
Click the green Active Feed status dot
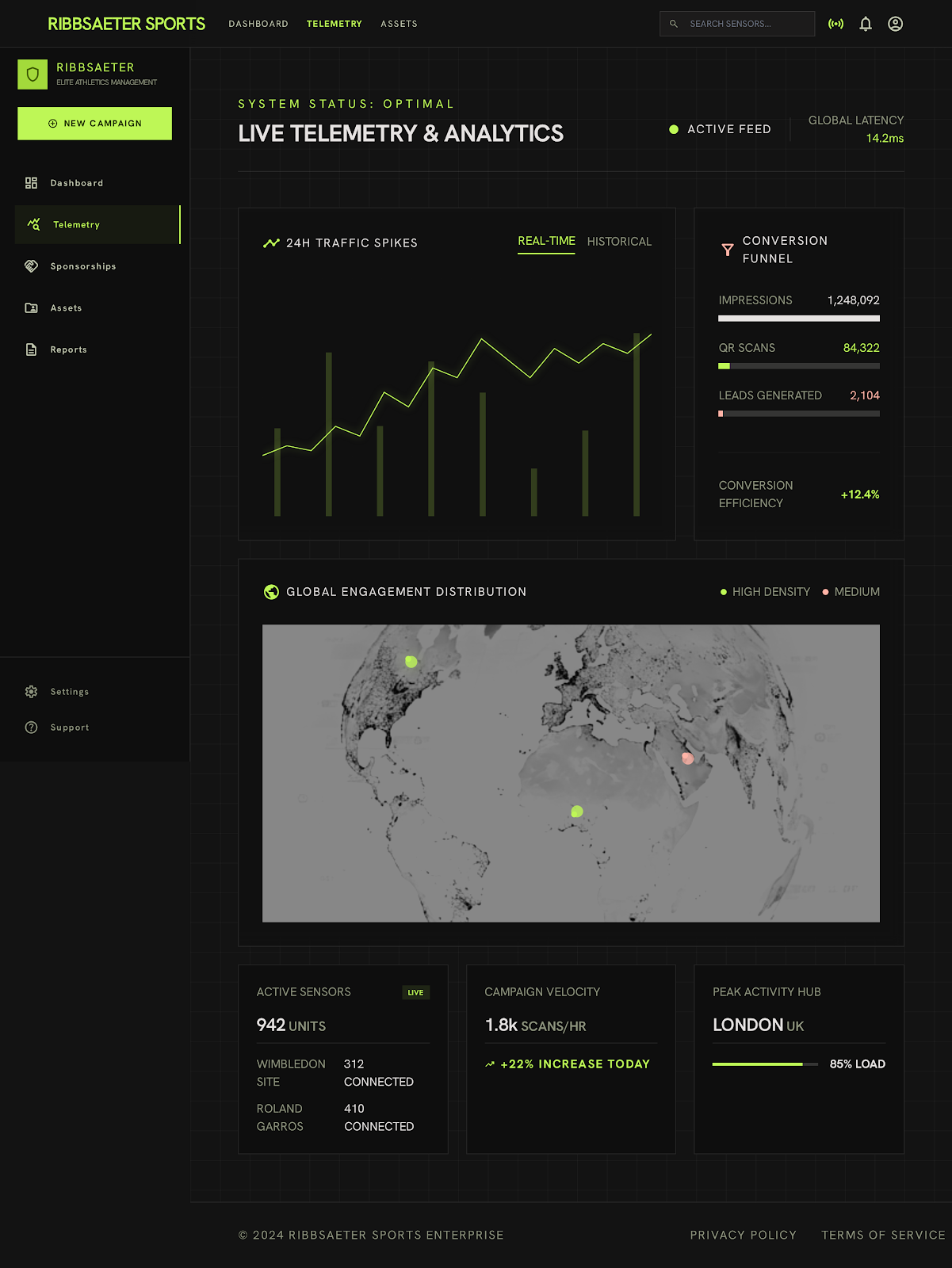tap(674, 129)
